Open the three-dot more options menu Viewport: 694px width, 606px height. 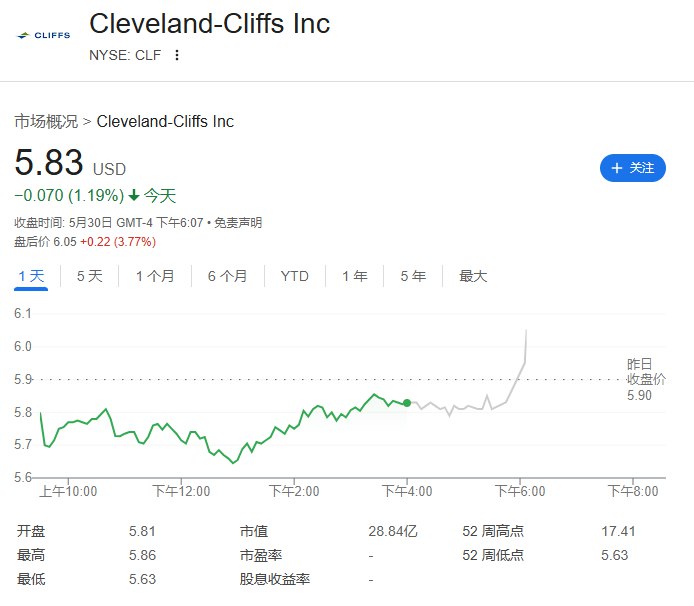coord(177,55)
